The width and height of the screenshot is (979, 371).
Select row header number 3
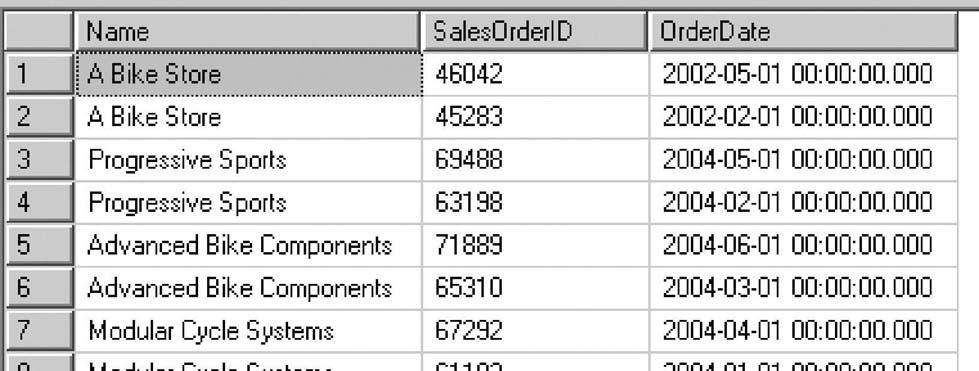39,160
